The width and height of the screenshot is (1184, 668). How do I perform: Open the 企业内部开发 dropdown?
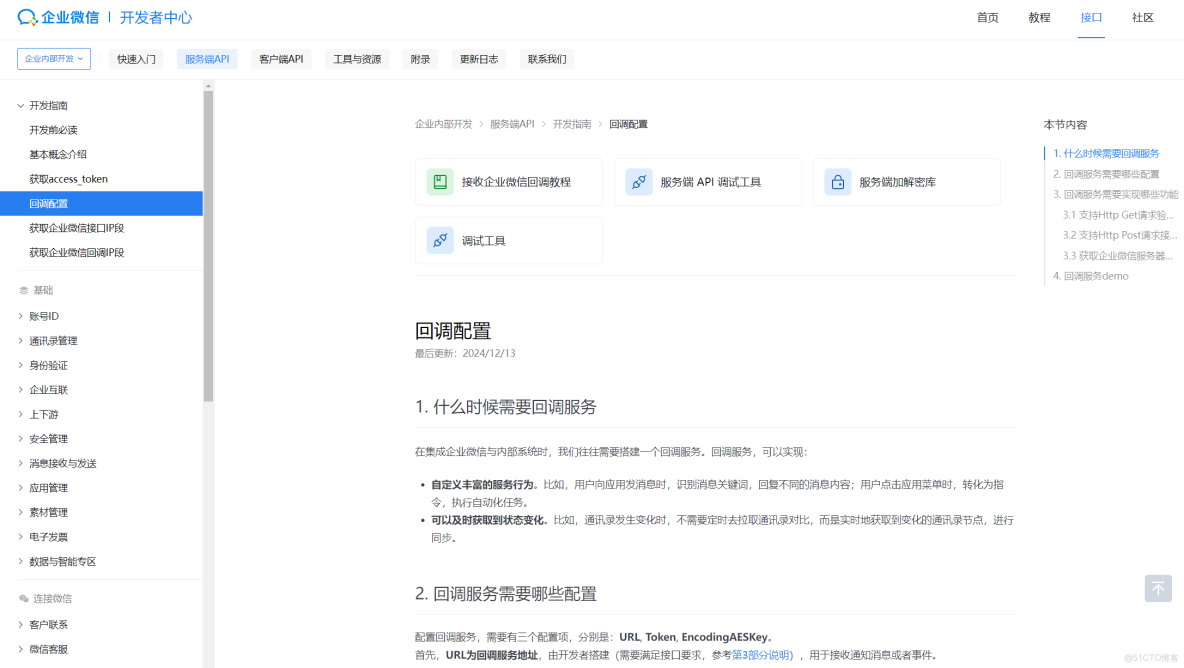(53, 58)
